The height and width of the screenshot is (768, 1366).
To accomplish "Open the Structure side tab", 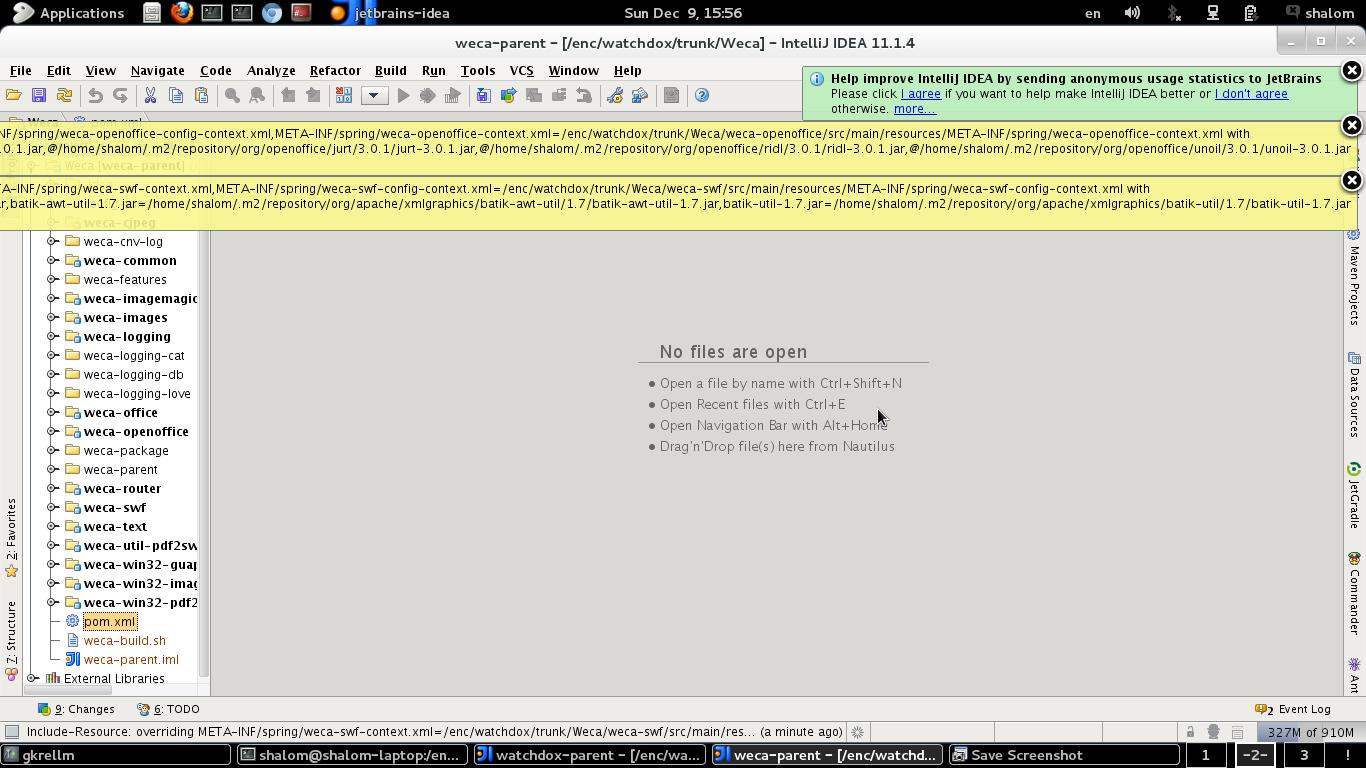I will pyautogui.click(x=11, y=640).
